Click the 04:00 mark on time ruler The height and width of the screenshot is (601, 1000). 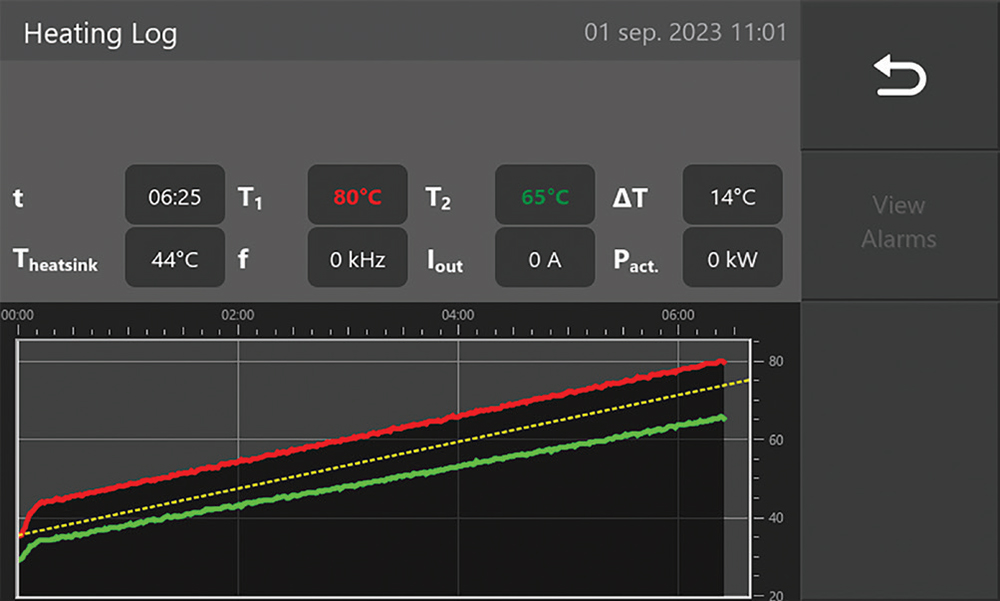click(458, 315)
